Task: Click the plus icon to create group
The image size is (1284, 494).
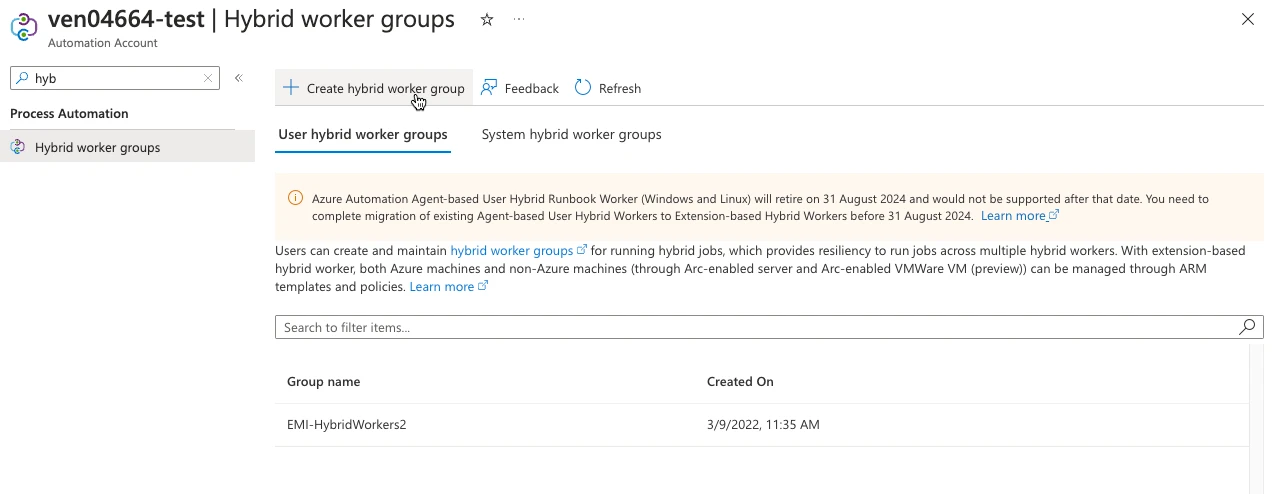Action: pos(291,88)
